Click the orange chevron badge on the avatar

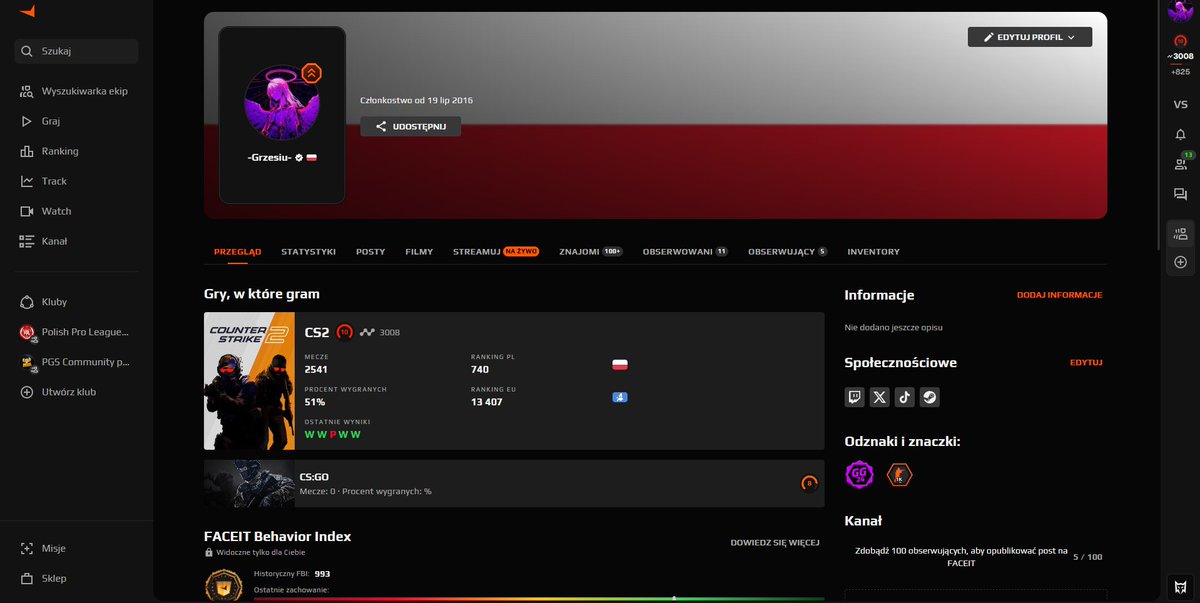point(311,72)
